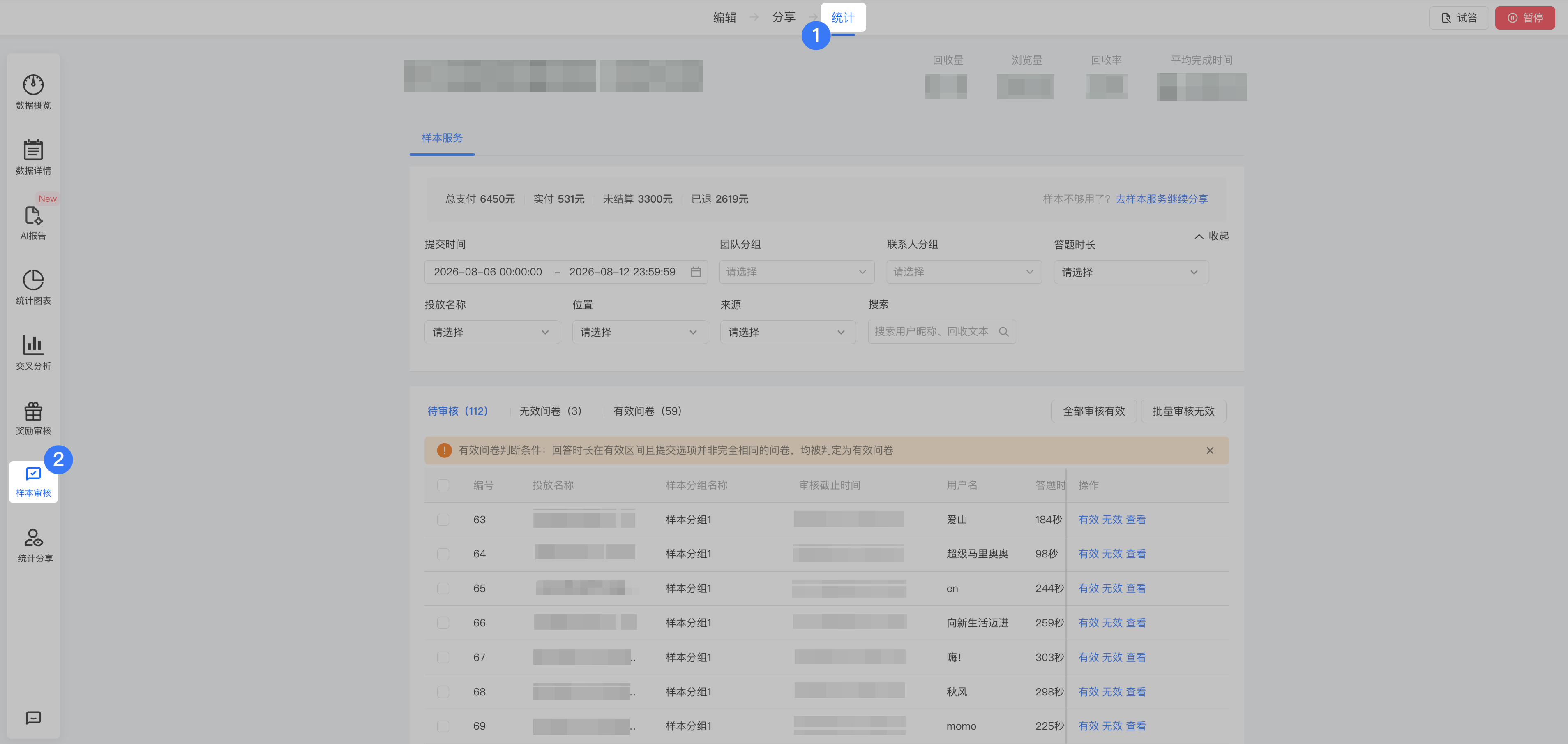Screen dimensions: 1568x744
Task: Expand the 答题时长 dropdown
Action: coord(1131,272)
